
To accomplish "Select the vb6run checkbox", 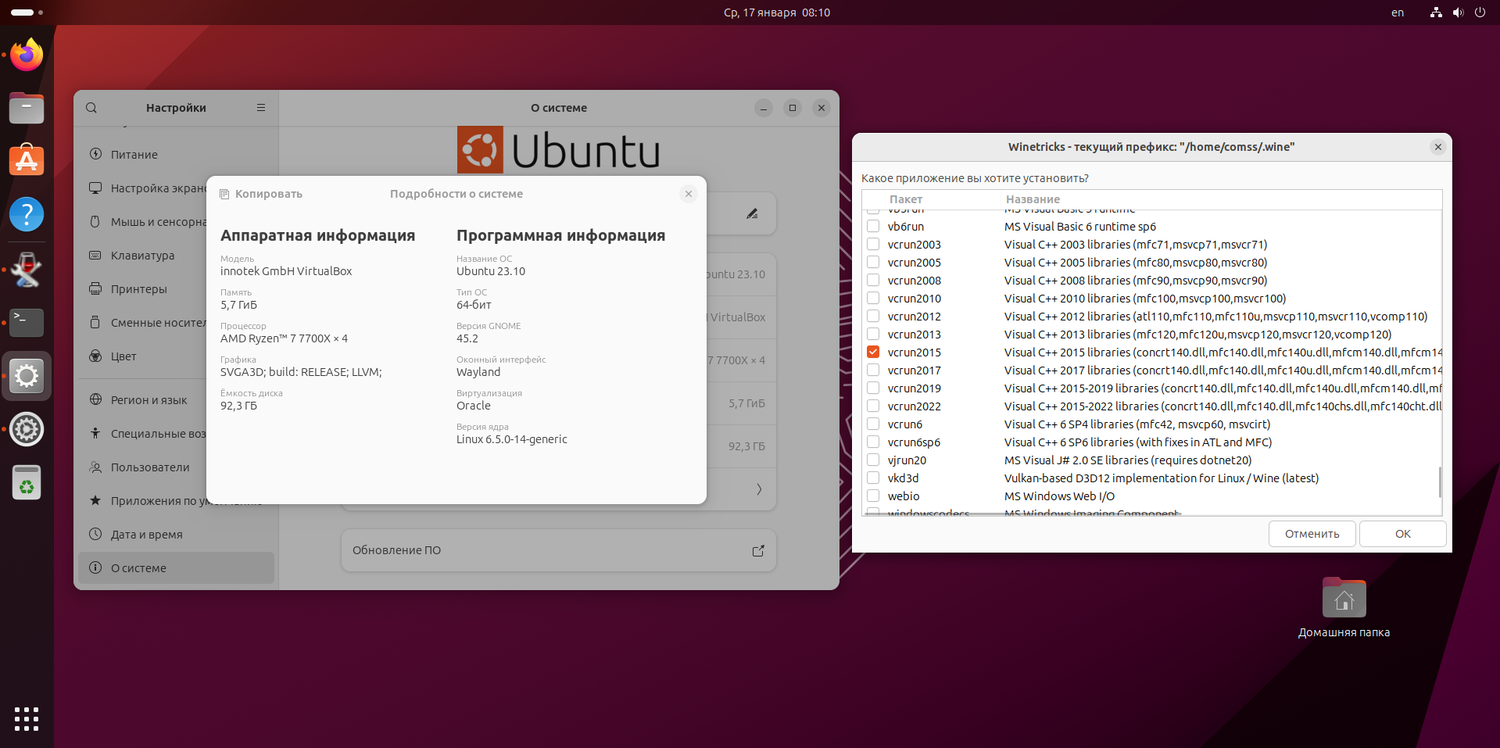I will coord(873,226).
